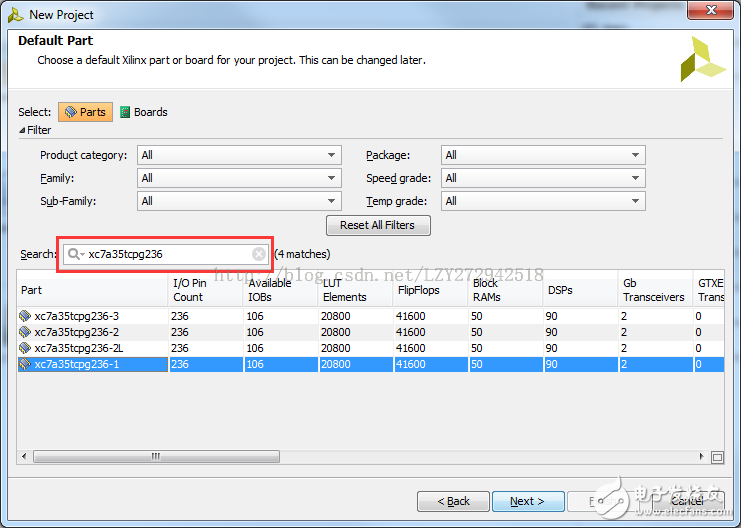The height and width of the screenshot is (528, 741).
Task: Go Back to previous page
Action: pyautogui.click(x=453, y=501)
